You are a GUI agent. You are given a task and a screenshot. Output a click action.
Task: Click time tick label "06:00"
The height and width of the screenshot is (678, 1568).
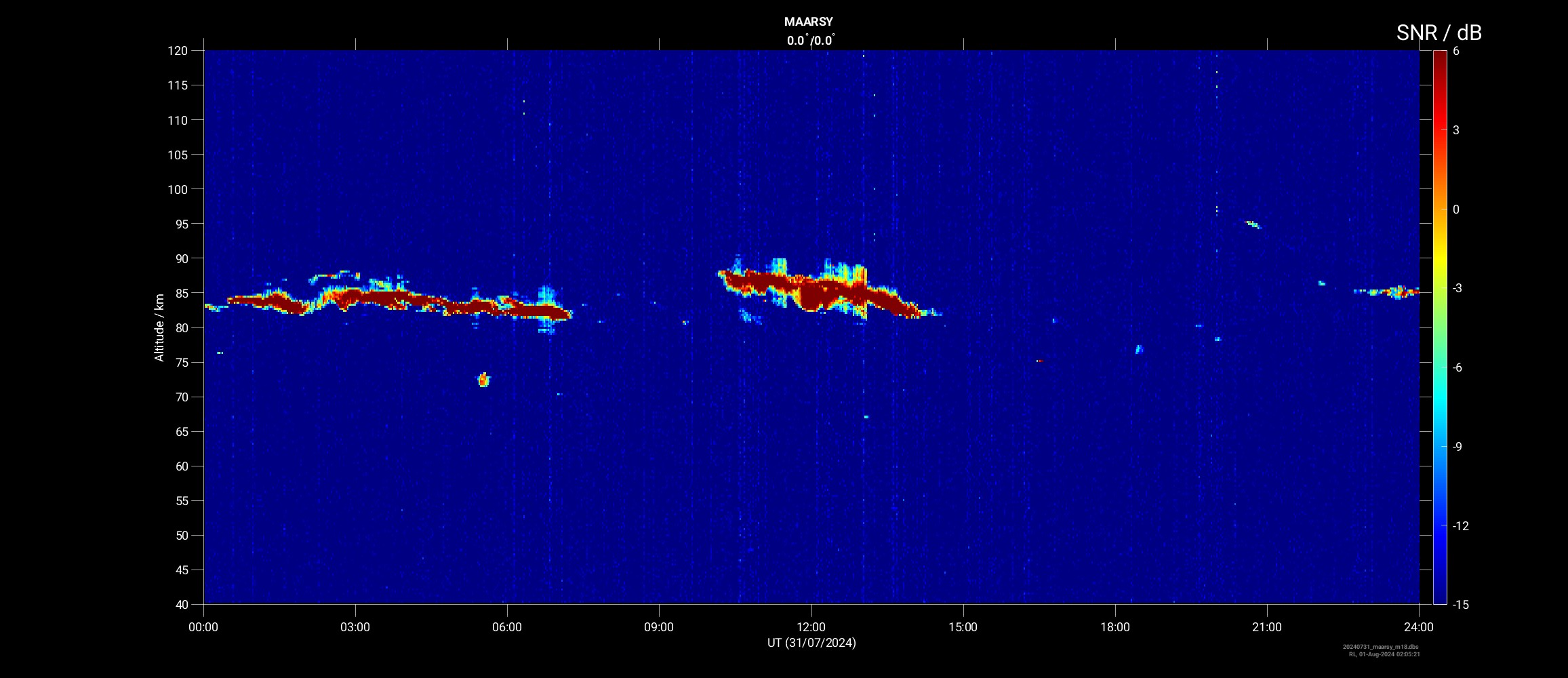507,627
